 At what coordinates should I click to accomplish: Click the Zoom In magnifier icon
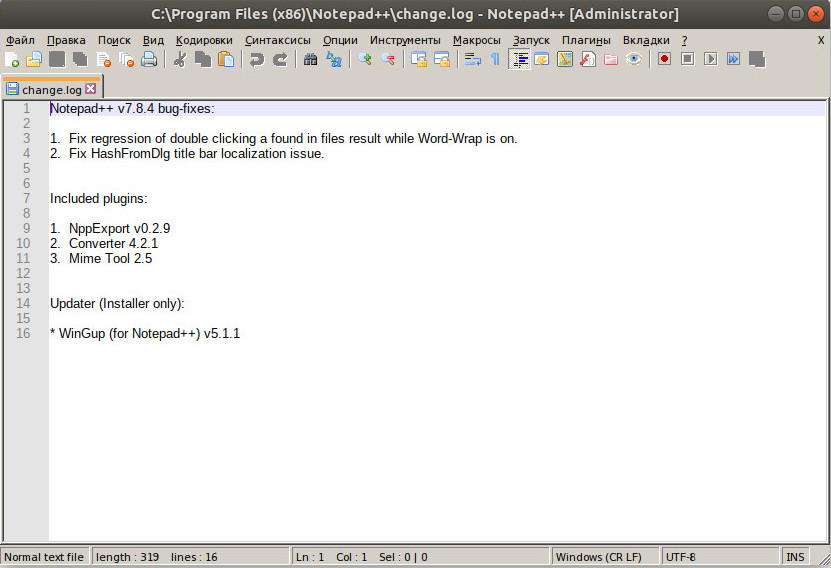[365, 59]
